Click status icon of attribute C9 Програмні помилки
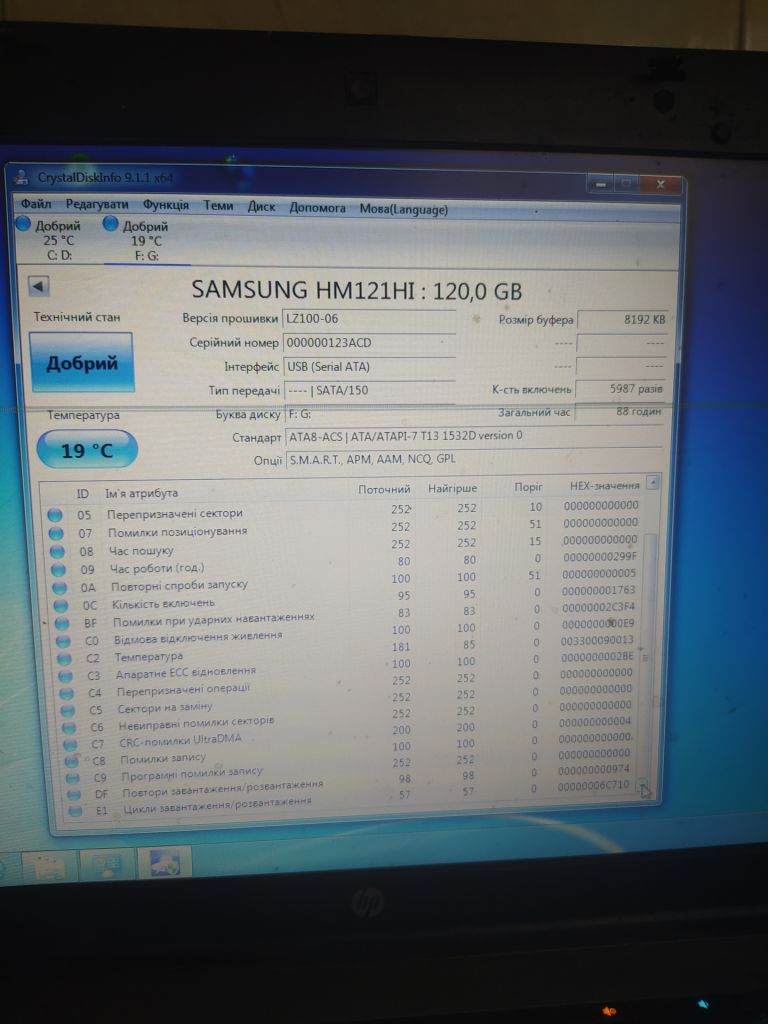 (x=73, y=778)
